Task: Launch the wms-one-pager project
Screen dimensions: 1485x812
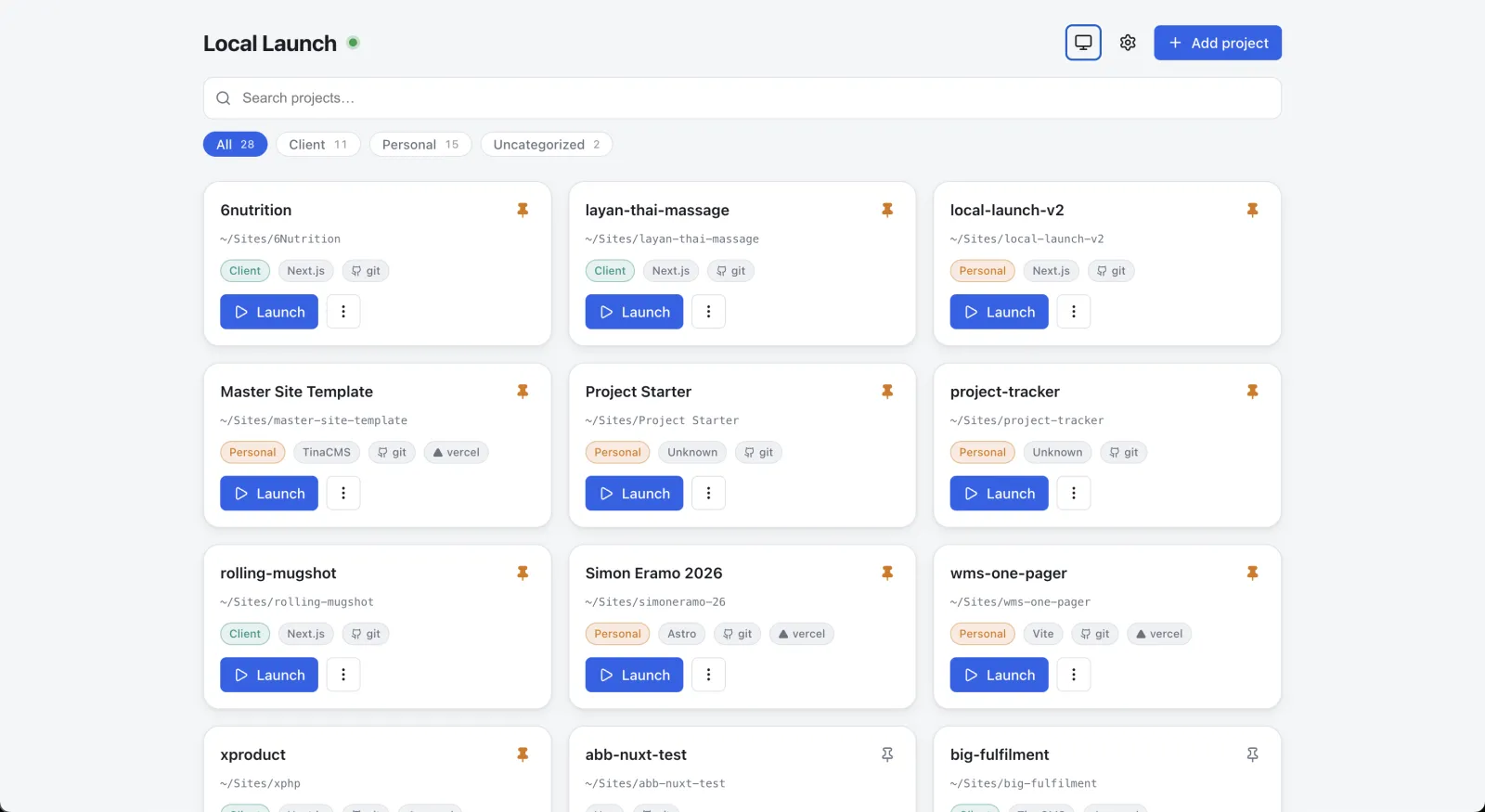Action: (999, 675)
